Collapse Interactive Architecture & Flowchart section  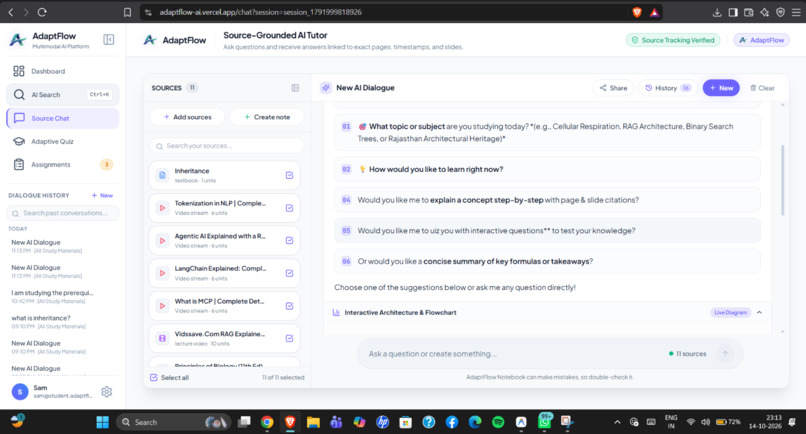click(x=759, y=313)
